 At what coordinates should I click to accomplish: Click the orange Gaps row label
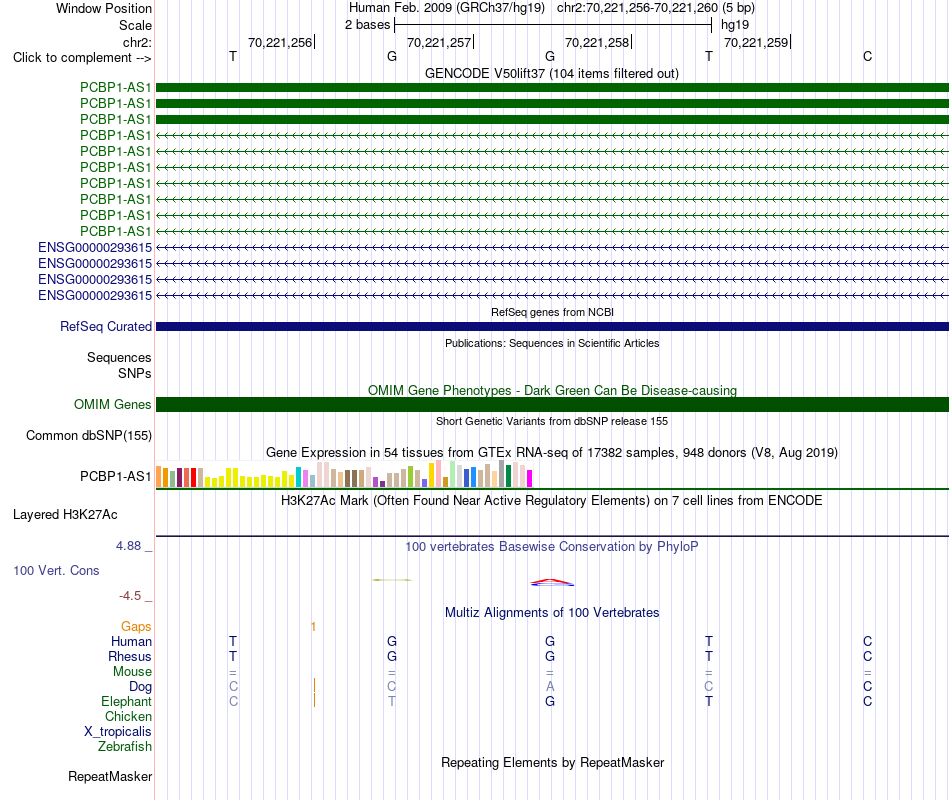[x=136, y=627]
